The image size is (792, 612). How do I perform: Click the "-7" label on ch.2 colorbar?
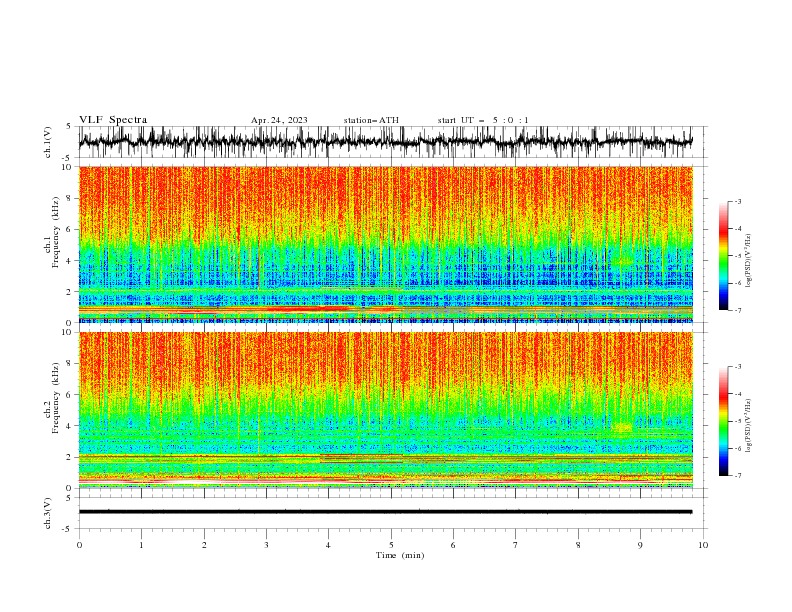point(737,476)
